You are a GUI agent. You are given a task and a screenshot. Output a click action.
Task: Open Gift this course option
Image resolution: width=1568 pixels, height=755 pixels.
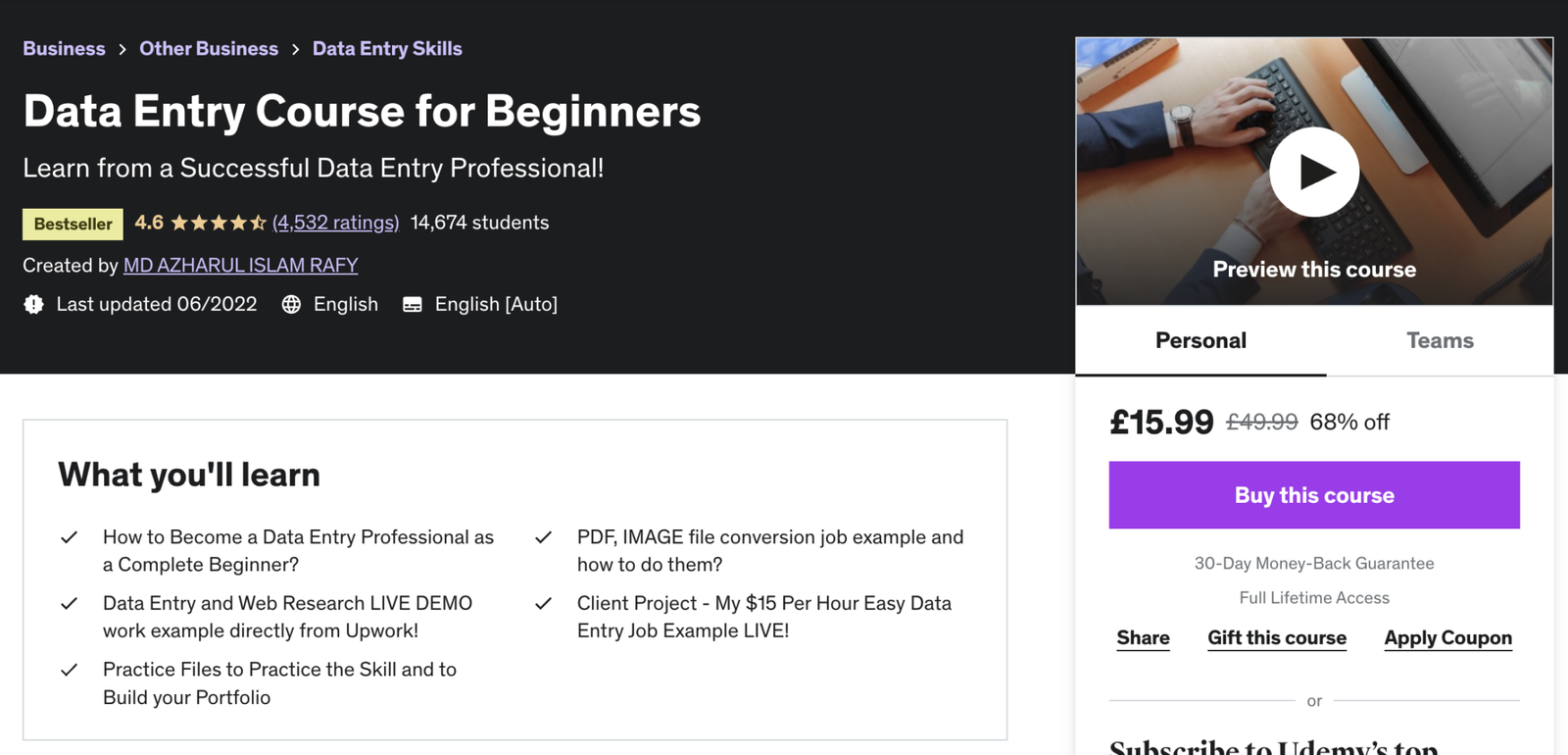click(x=1276, y=637)
